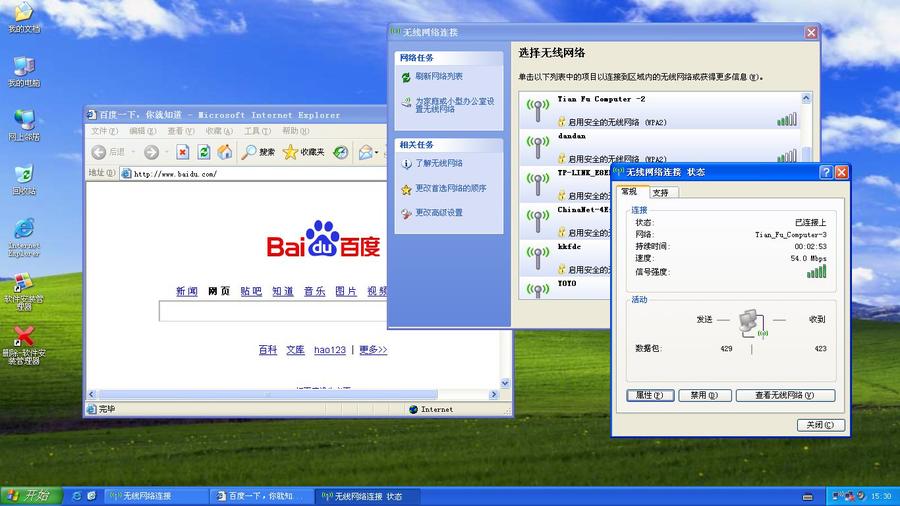Click the Mail envelope icon in IE toolbar
900x506 pixels.
(x=366, y=152)
